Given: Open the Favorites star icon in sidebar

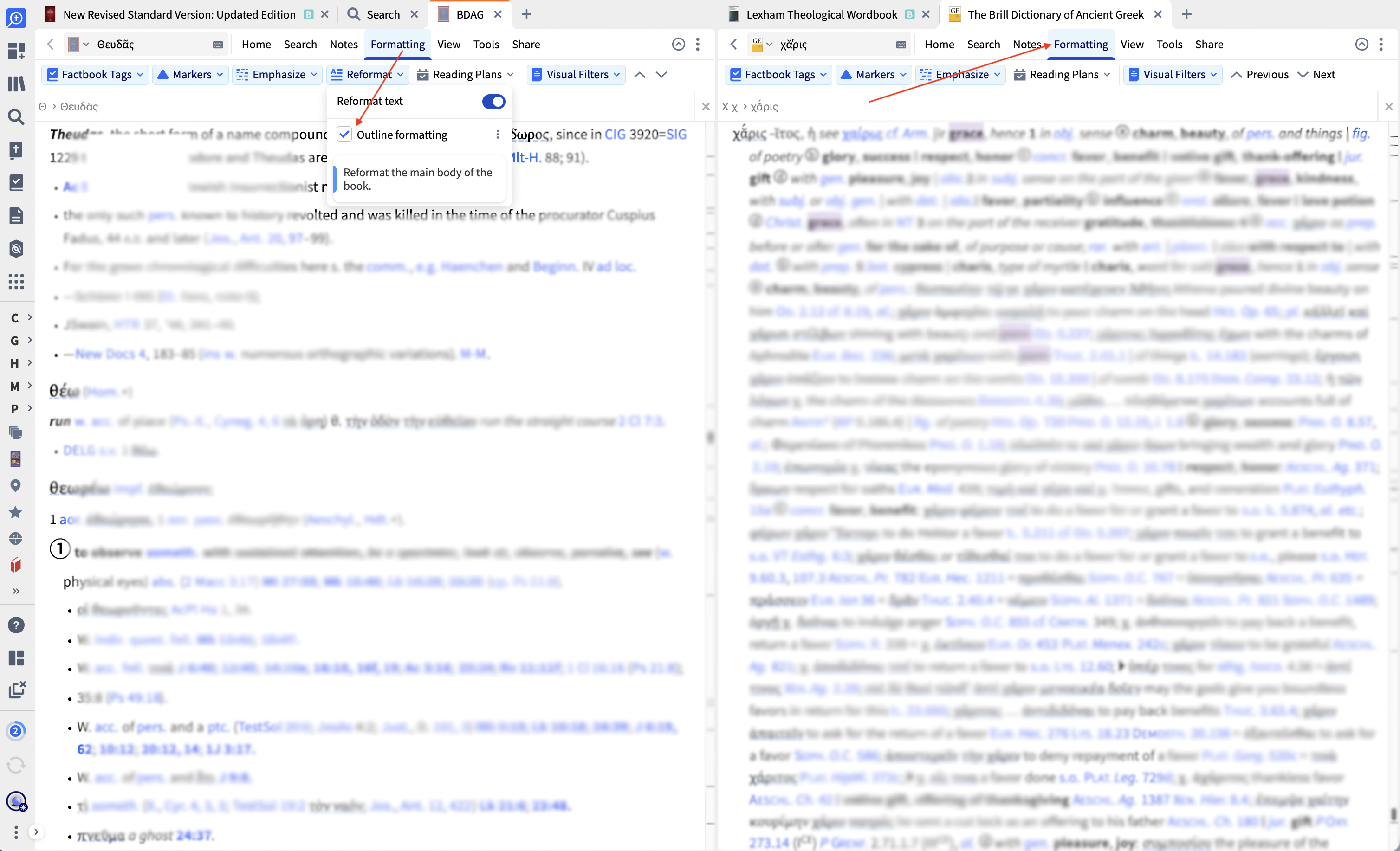Looking at the screenshot, I should pos(15,512).
